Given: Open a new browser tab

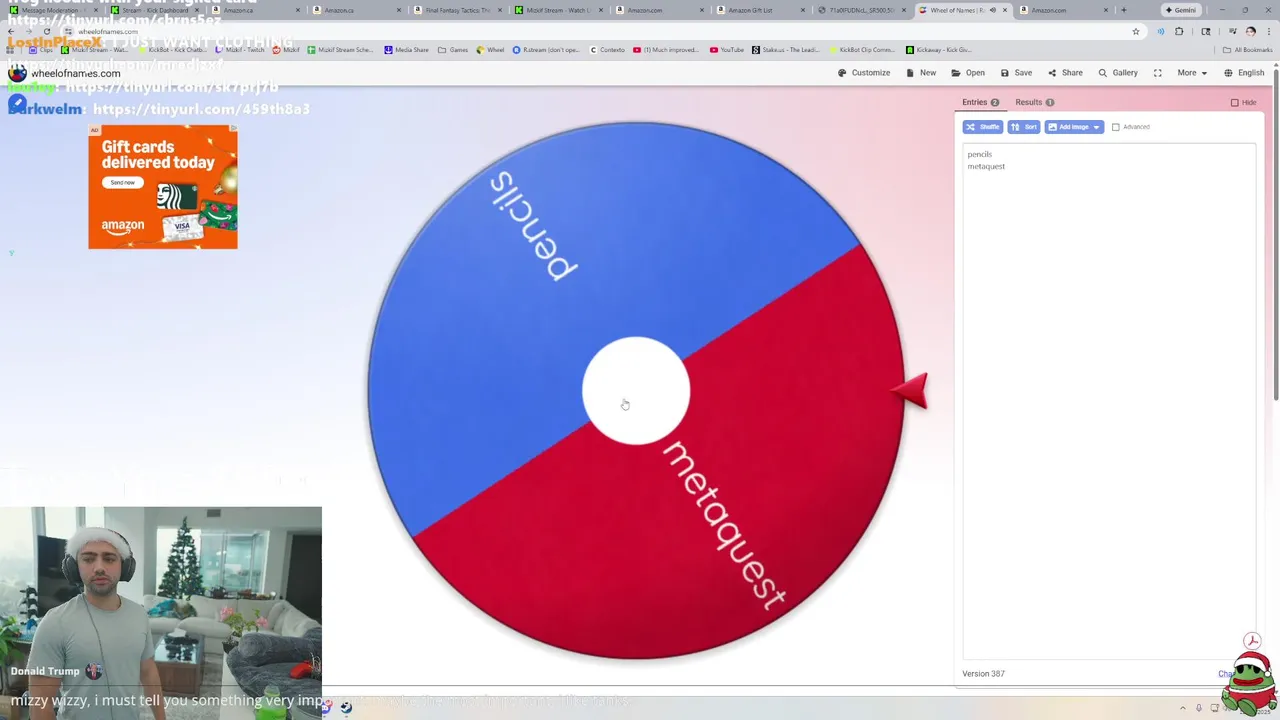Looking at the screenshot, I should pyautogui.click(x=1124, y=10).
